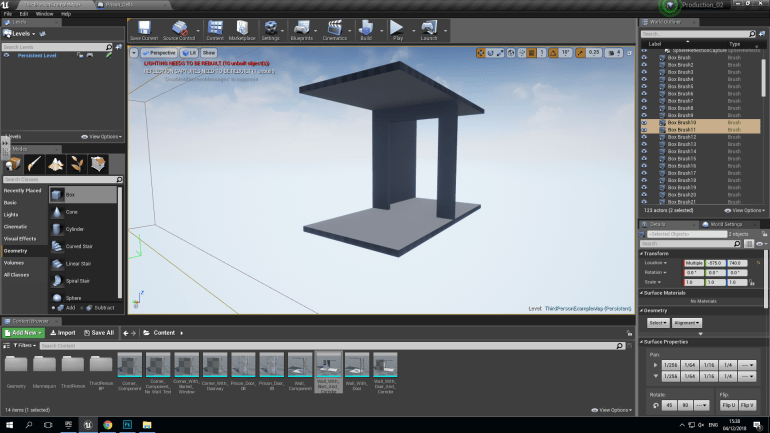Click the Build toolbar icon
This screenshot has height=433, width=770.
[x=366, y=30]
